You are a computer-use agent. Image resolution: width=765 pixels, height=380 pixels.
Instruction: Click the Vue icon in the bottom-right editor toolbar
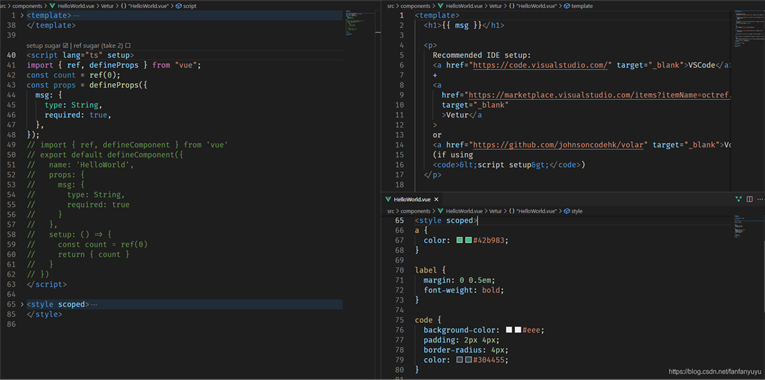pos(739,199)
